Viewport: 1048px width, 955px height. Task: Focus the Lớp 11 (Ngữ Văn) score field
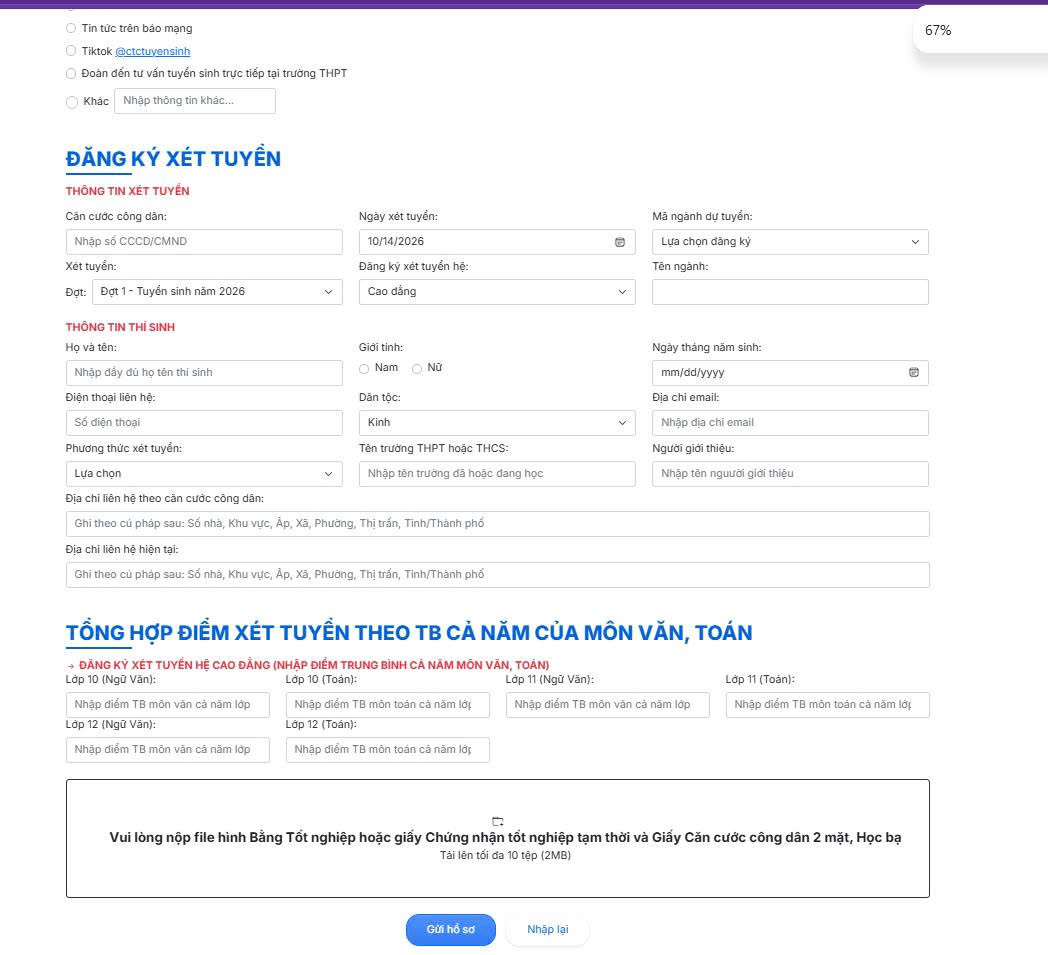608,705
